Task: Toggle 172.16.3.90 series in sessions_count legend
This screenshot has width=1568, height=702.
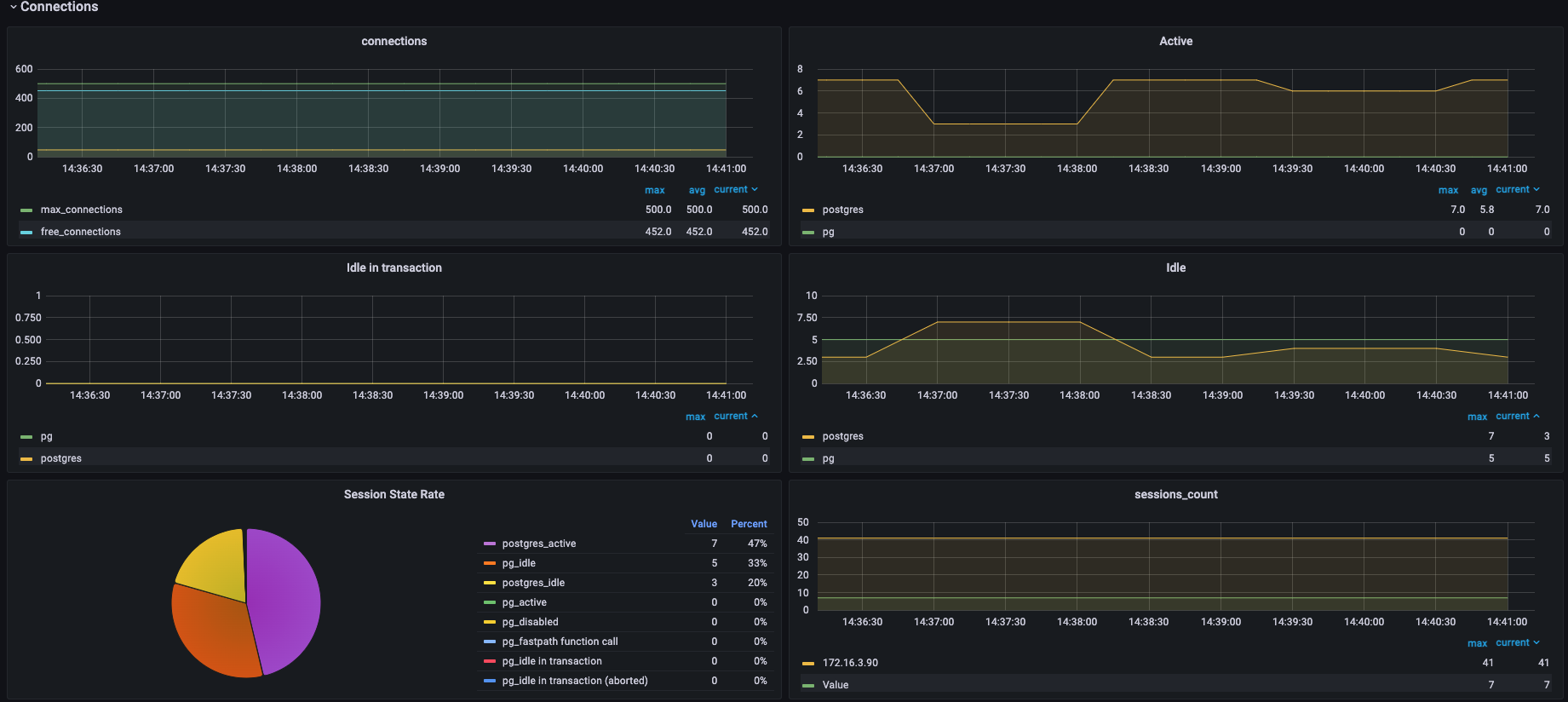Action: (x=850, y=663)
